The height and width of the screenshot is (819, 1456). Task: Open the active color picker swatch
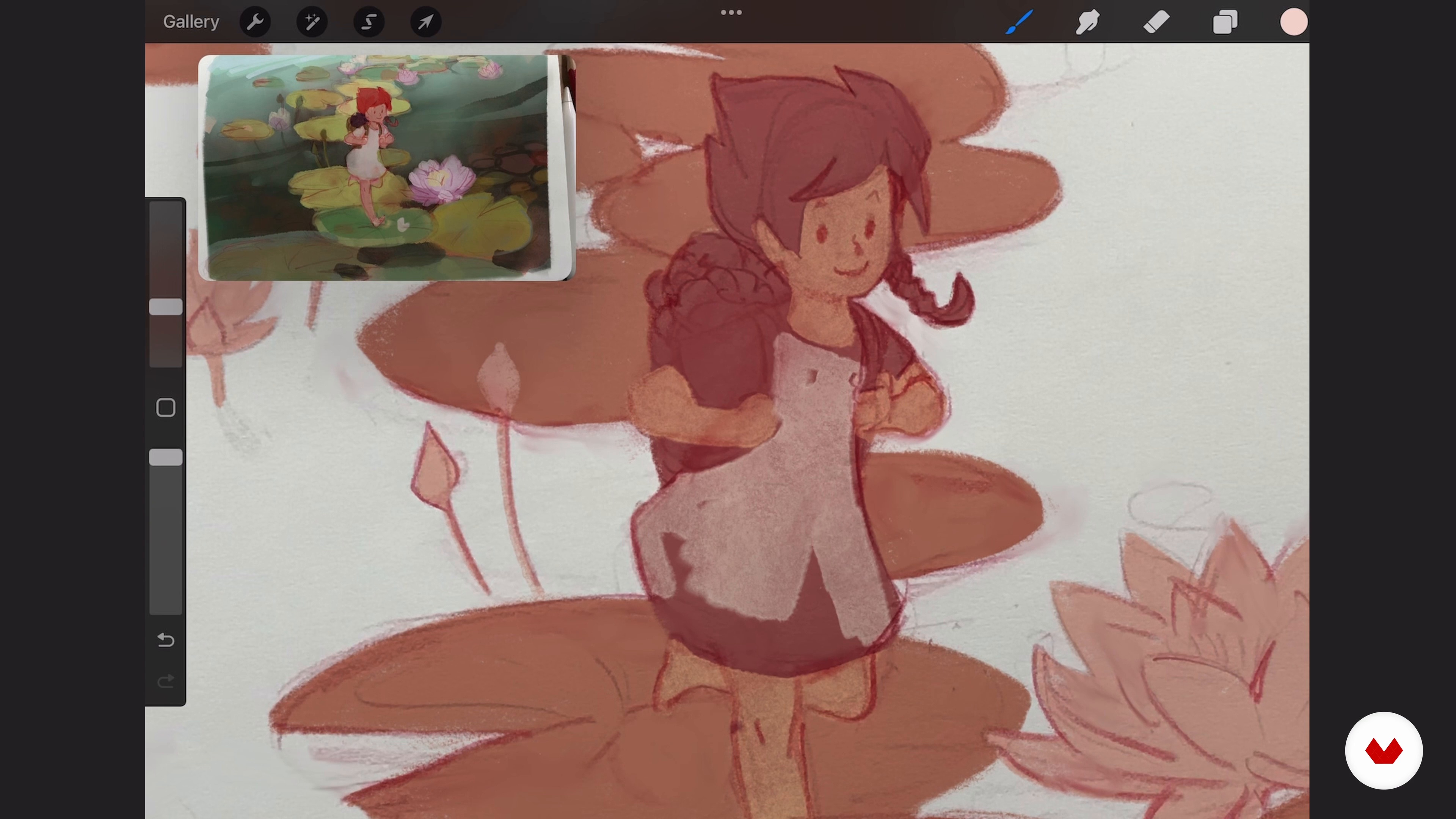(x=1293, y=22)
